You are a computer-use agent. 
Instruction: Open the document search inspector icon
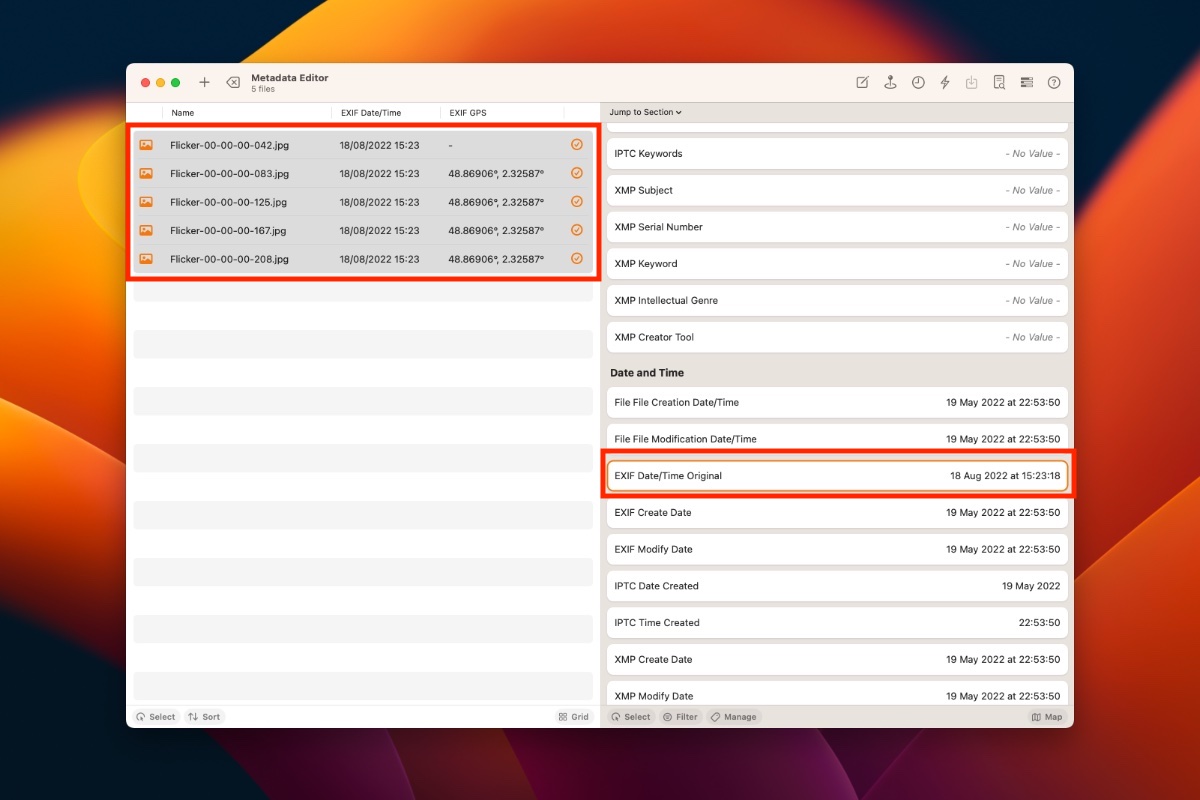(999, 83)
